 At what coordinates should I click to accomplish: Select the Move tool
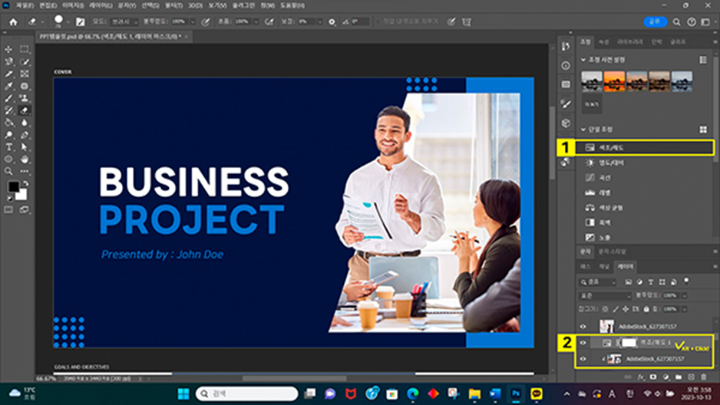click(8, 47)
